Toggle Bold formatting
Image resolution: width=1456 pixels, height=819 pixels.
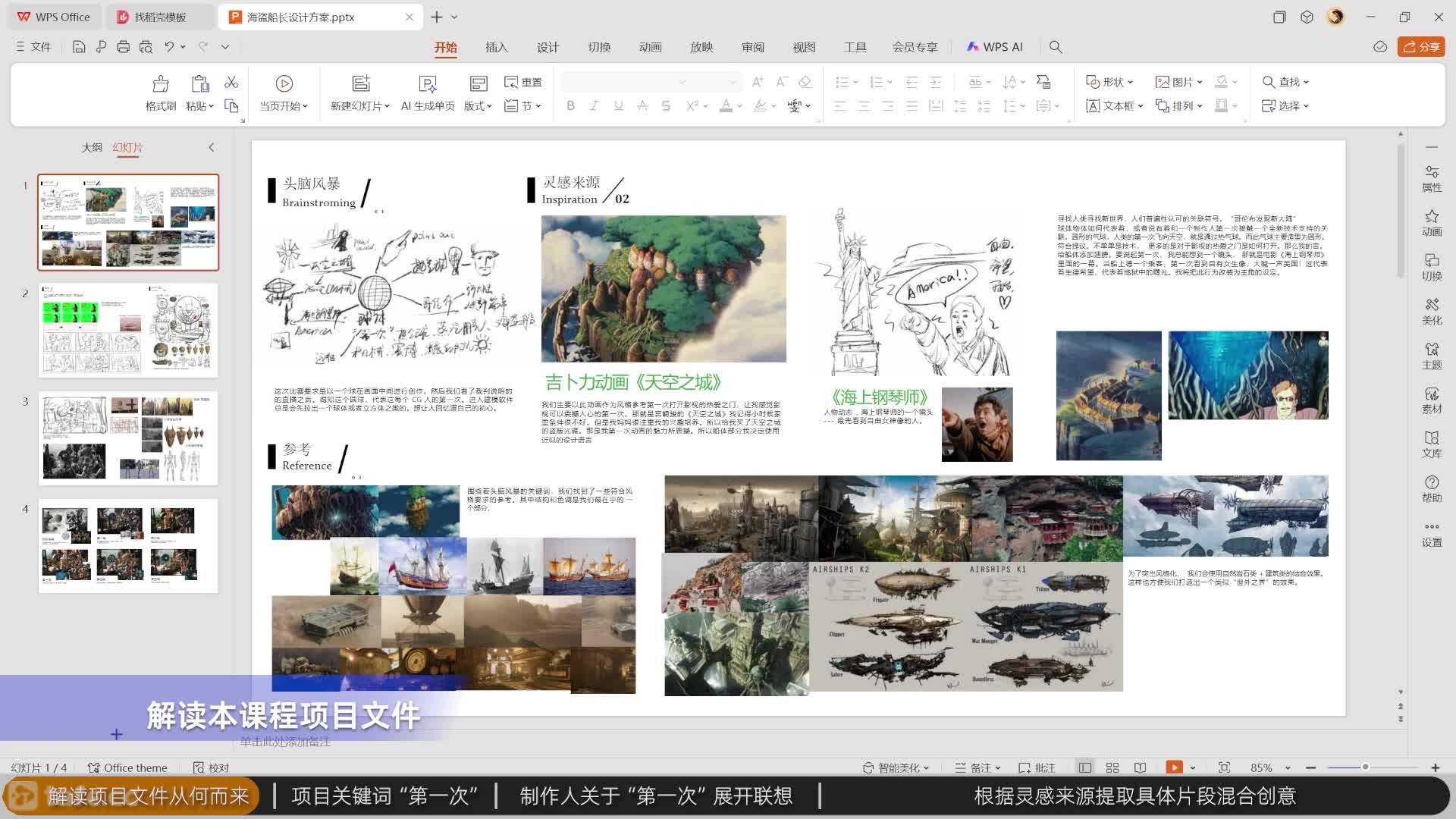pos(570,106)
